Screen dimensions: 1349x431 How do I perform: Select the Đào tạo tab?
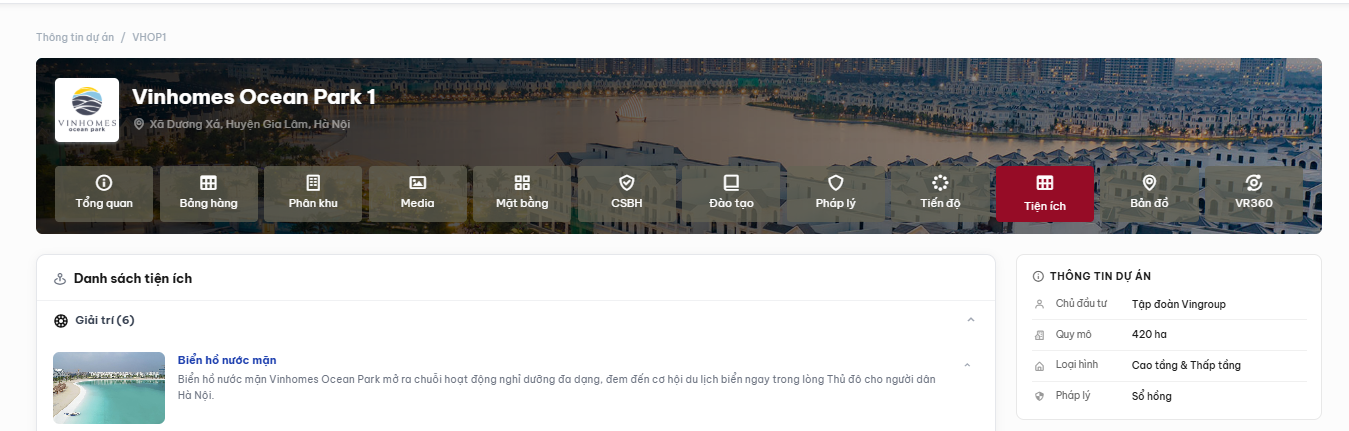coord(731,194)
